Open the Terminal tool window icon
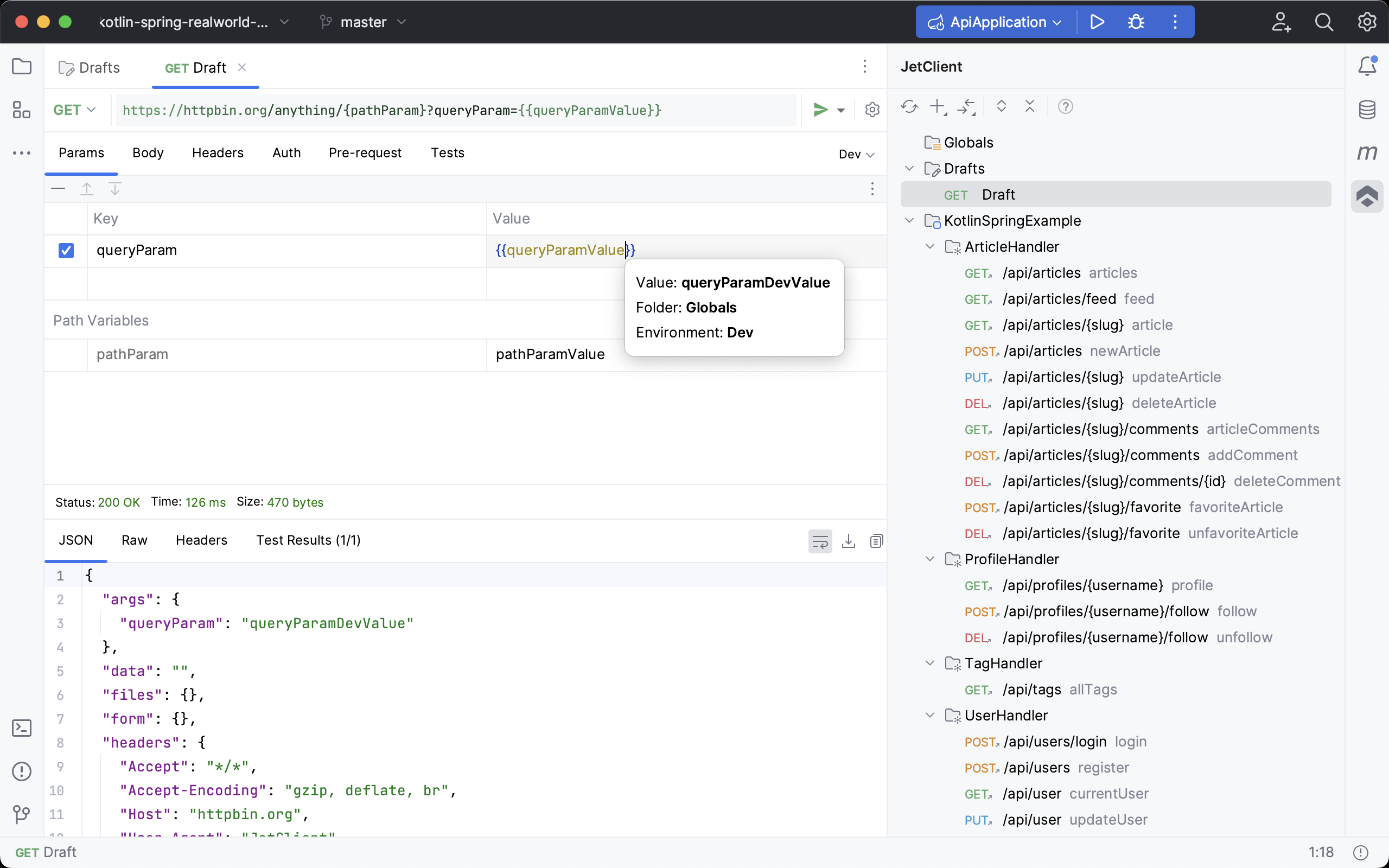 (x=22, y=728)
